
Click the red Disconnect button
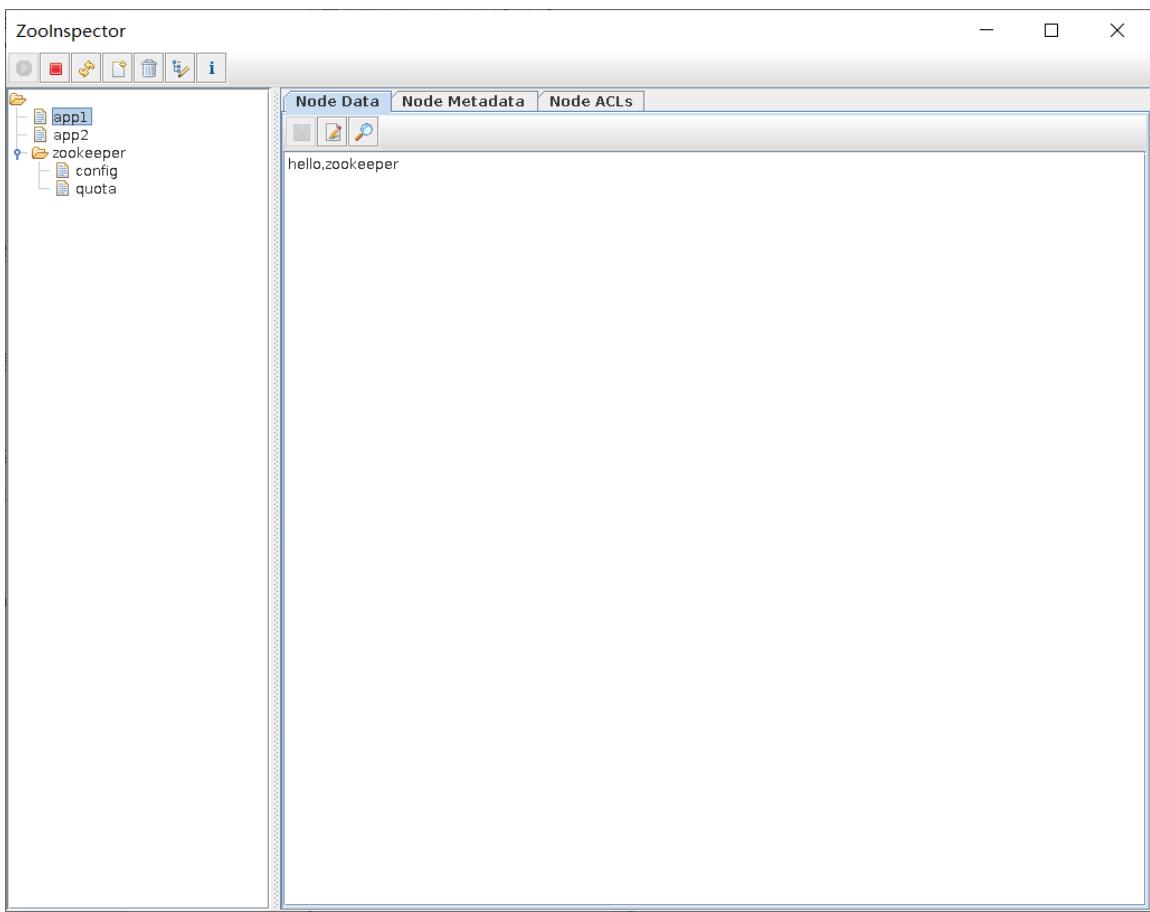(55, 68)
